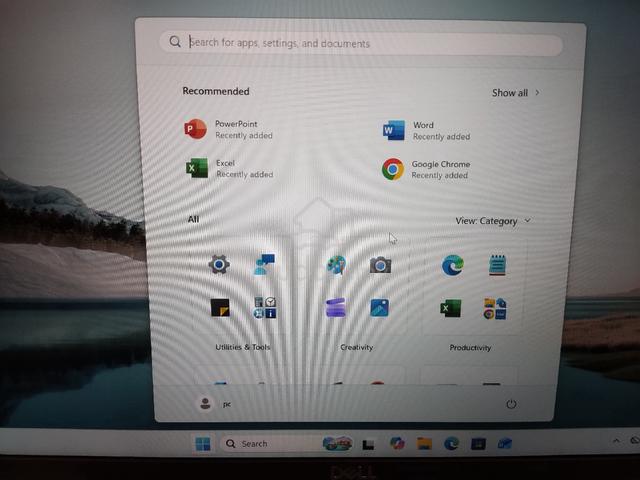Open the View: Category dropdown
Screen dimensions: 640x480
(493, 221)
